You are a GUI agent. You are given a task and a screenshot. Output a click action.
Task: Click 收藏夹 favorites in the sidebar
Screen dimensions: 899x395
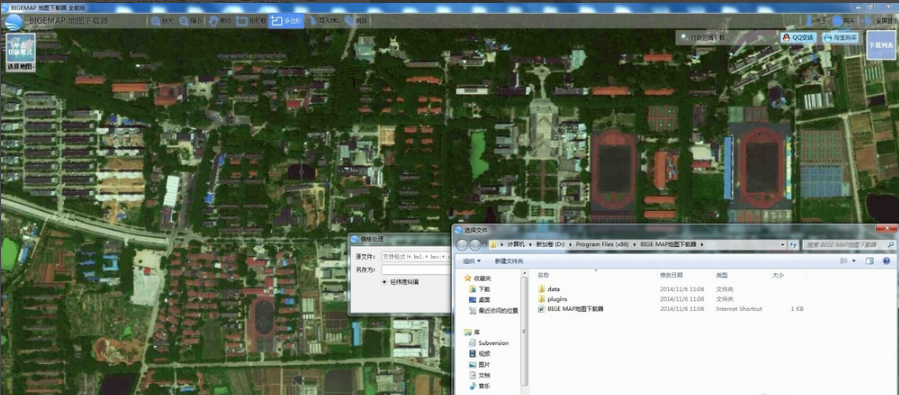tap(478, 278)
